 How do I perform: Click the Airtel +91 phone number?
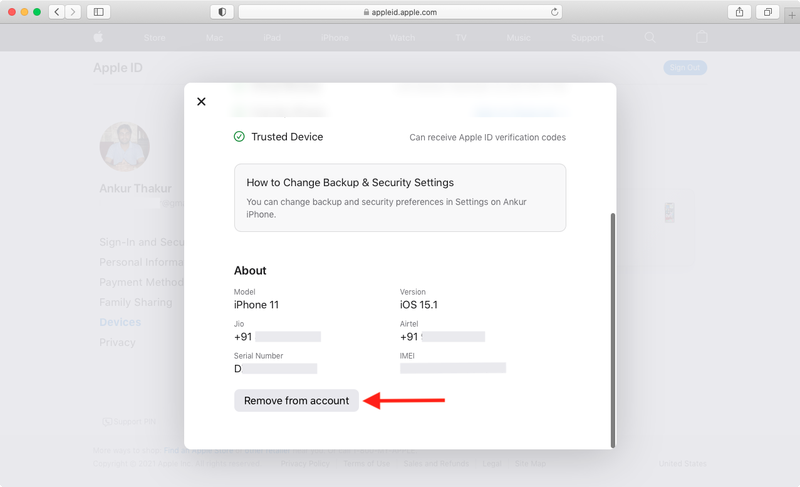tap(442, 337)
